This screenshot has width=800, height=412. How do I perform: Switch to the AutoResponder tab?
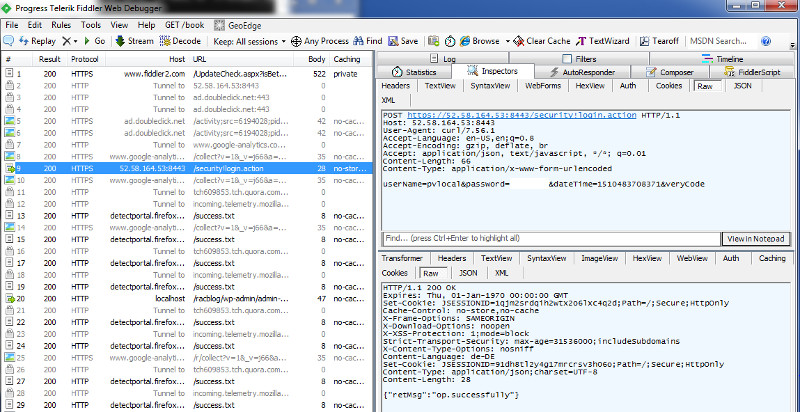coord(582,72)
